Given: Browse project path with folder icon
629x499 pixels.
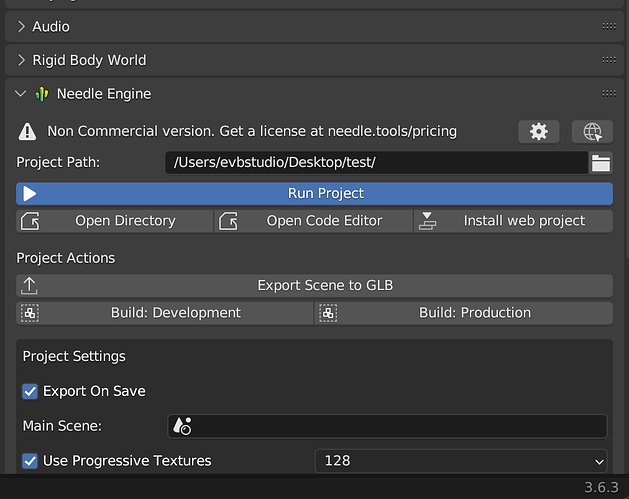Looking at the screenshot, I should pos(601,162).
